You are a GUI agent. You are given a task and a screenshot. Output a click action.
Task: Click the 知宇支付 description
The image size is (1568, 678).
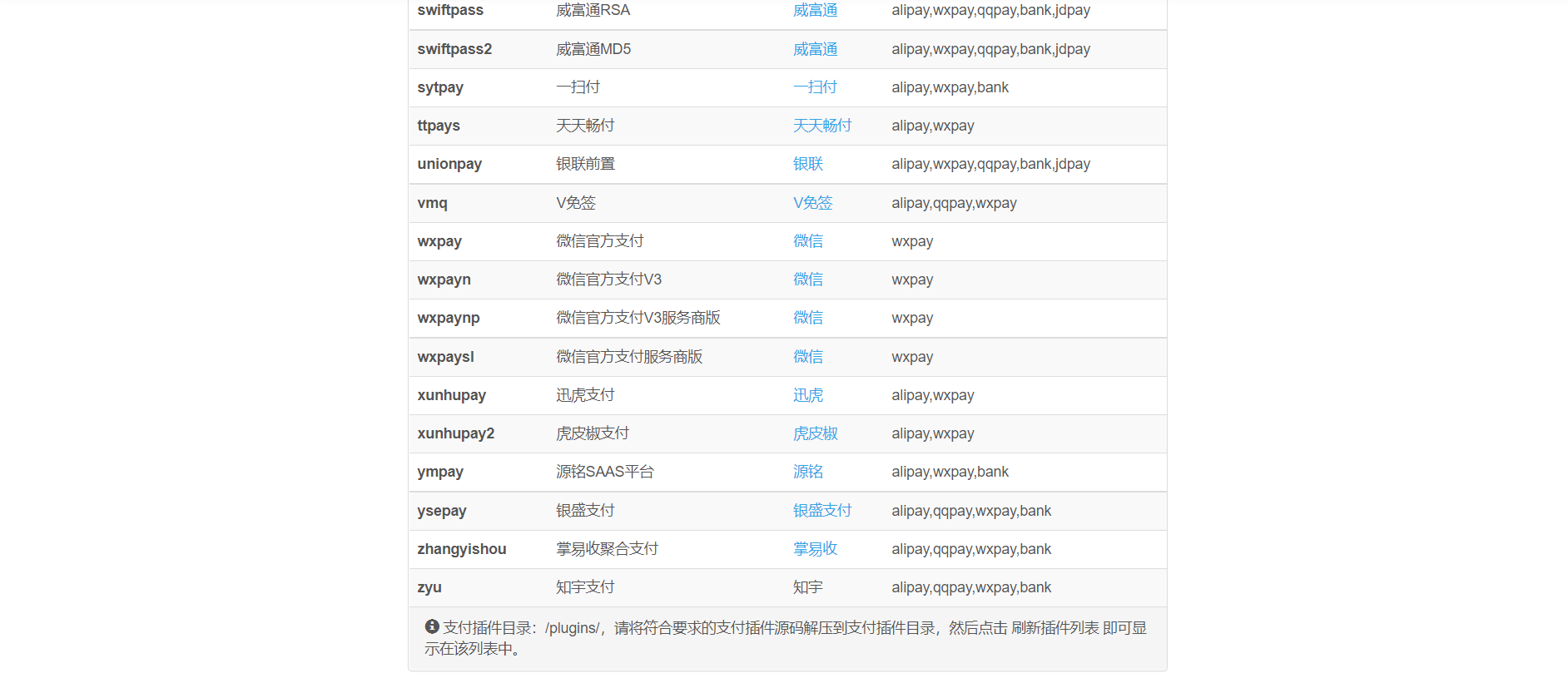coord(585,587)
